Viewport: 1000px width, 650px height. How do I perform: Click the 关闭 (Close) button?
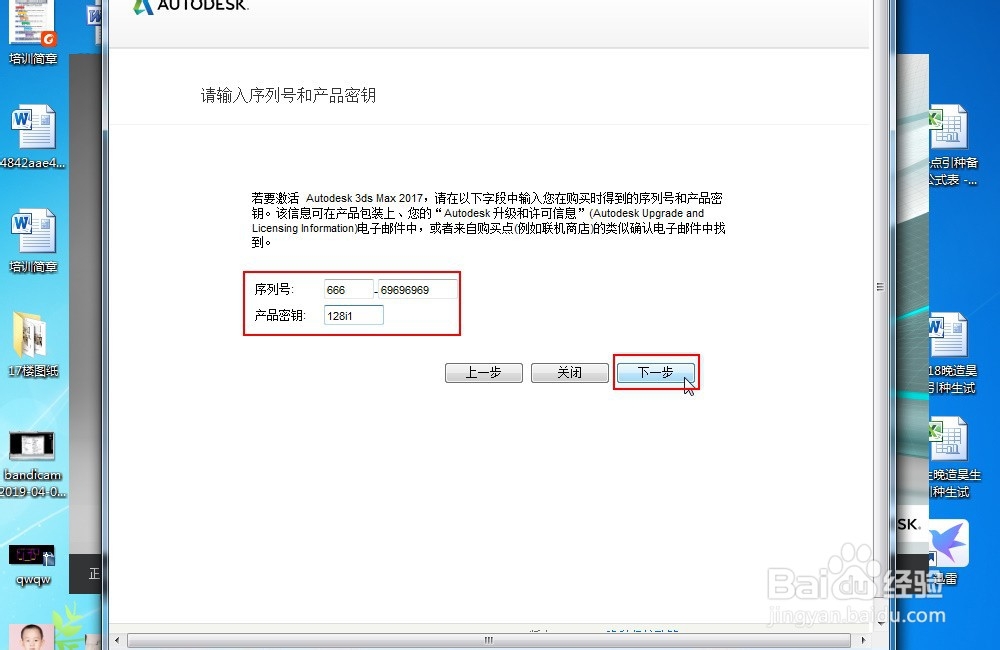(570, 373)
